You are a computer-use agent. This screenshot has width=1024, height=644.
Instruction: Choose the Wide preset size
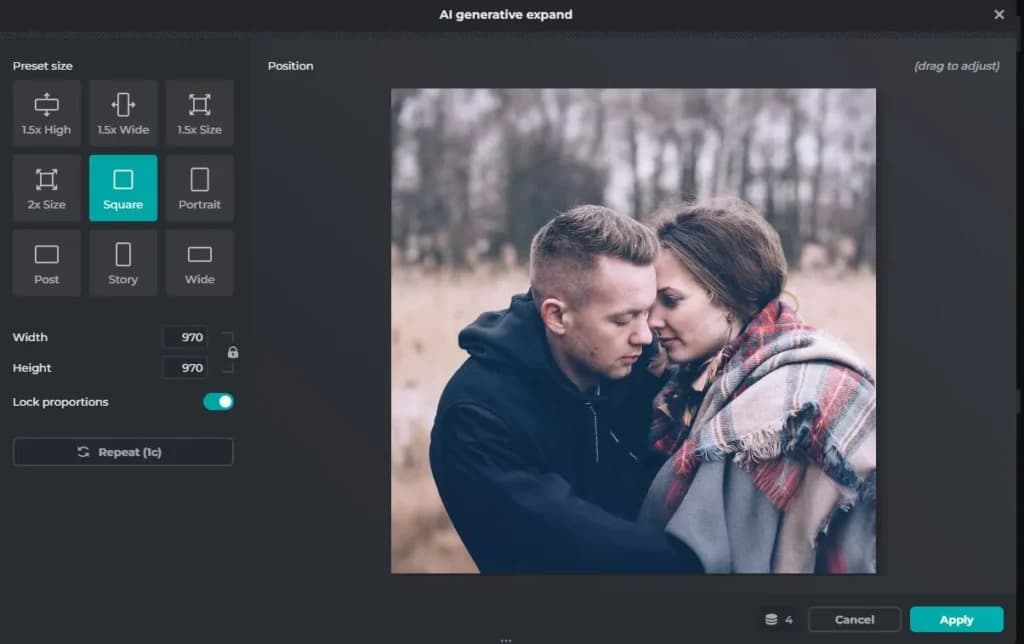199,263
